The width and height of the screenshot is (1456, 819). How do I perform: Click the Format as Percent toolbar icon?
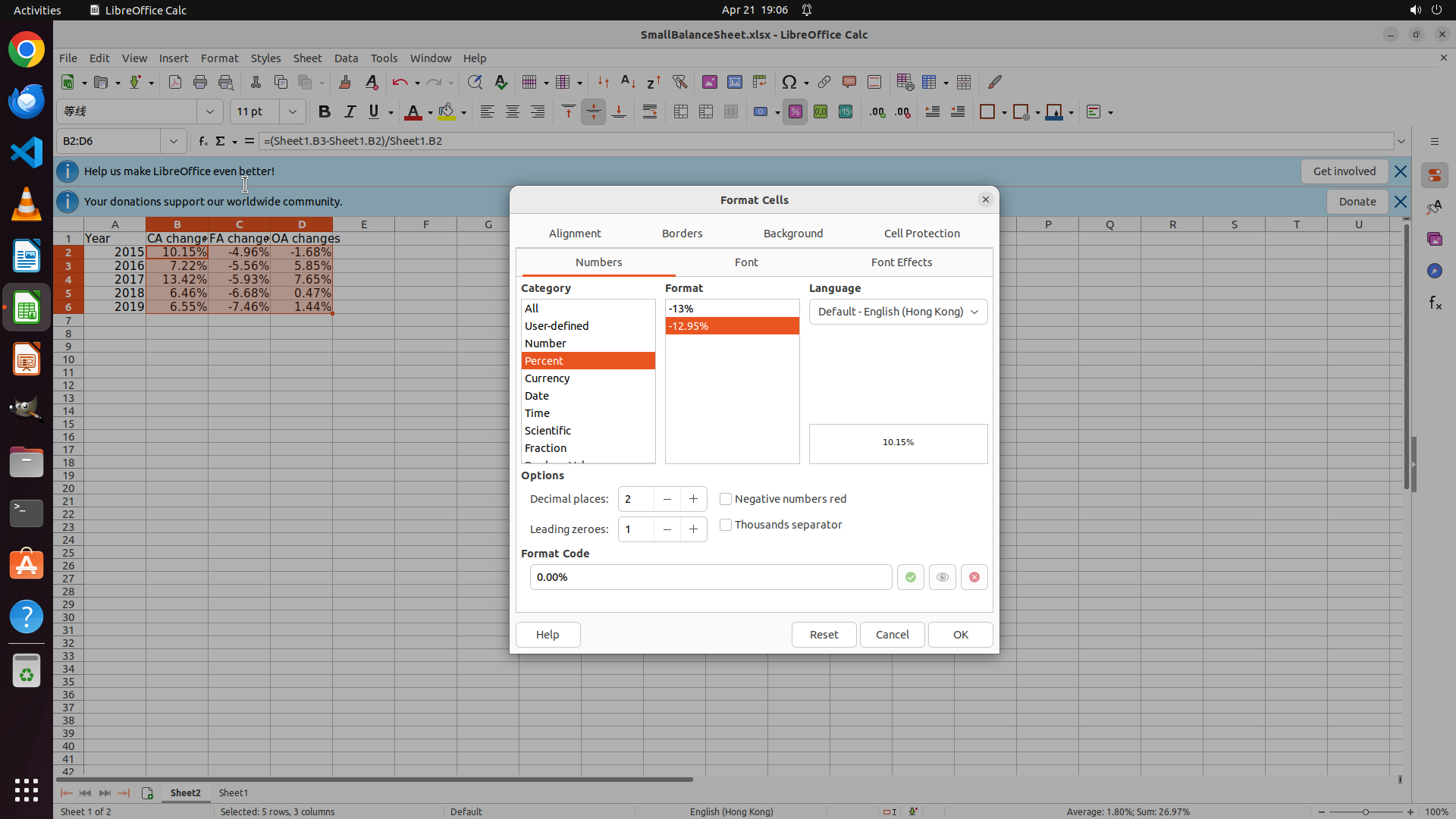coord(795,111)
